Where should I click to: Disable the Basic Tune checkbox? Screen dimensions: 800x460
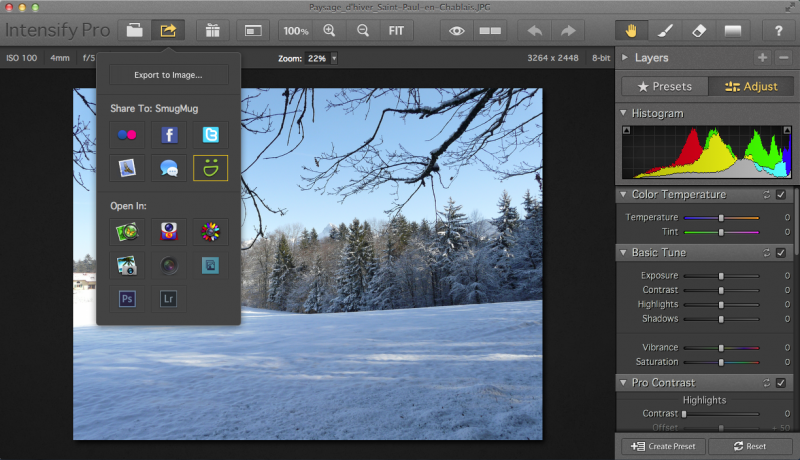(781, 252)
